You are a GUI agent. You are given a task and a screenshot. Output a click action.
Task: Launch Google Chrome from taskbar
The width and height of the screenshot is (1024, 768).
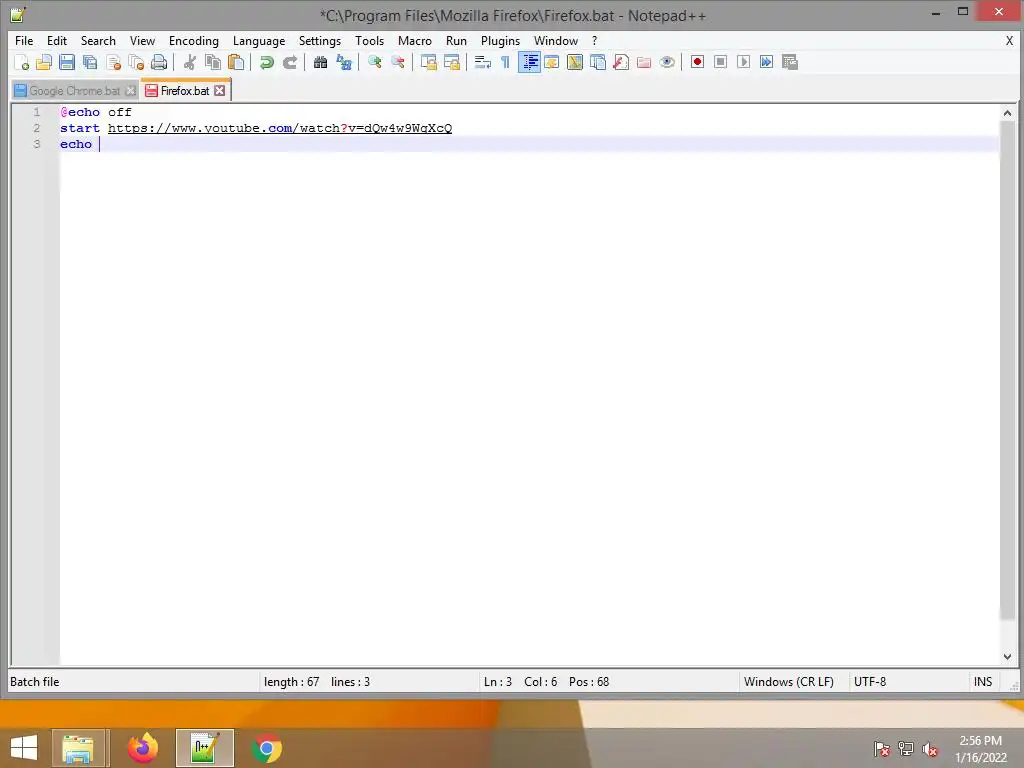click(x=266, y=748)
